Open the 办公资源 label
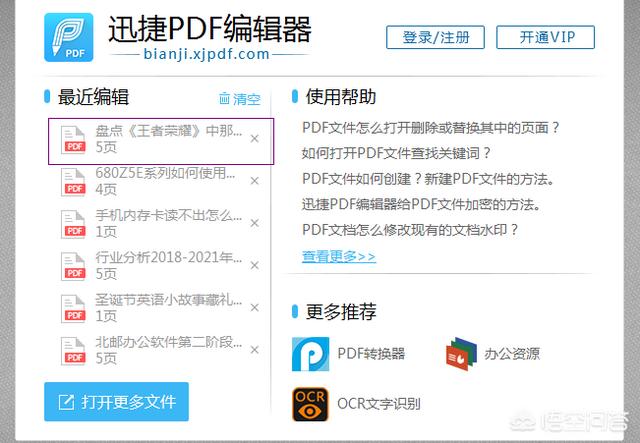 point(512,354)
